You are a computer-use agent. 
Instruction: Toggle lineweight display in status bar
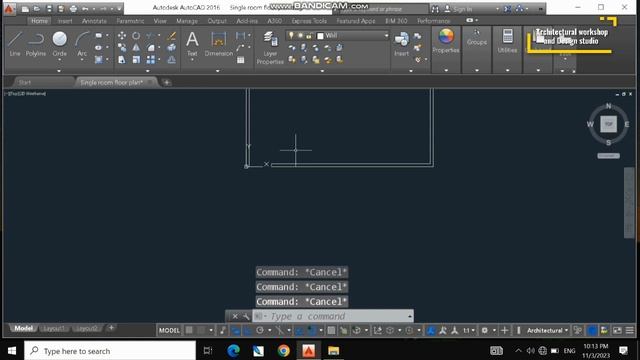331,330
